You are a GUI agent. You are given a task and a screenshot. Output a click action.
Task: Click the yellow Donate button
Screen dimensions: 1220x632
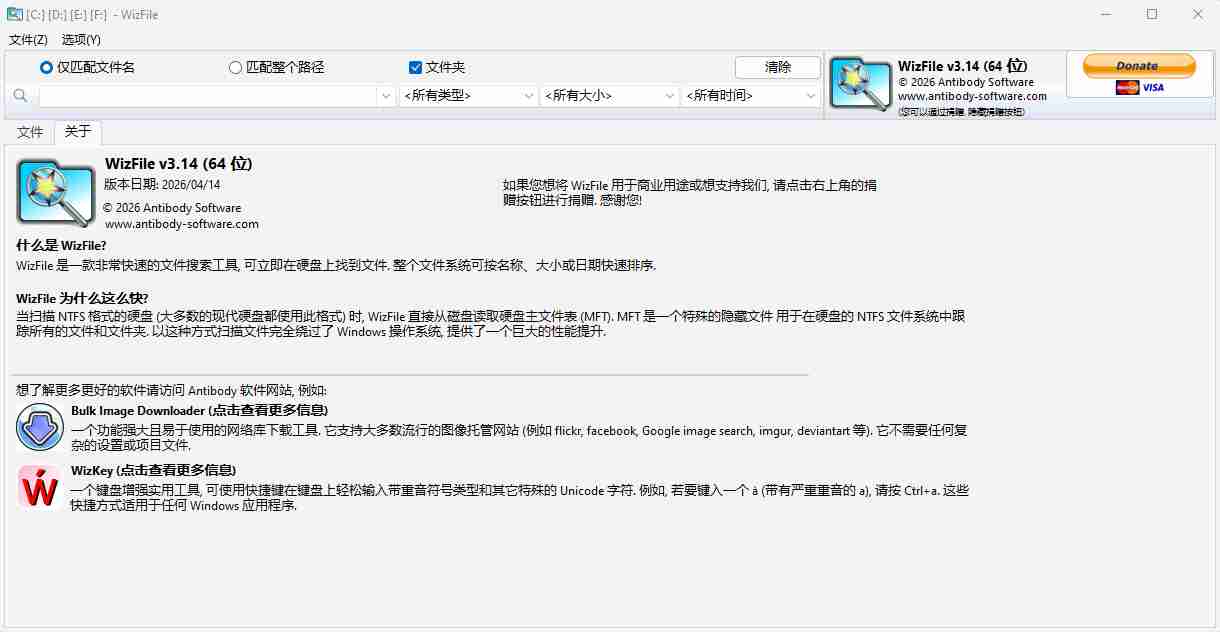click(1139, 66)
